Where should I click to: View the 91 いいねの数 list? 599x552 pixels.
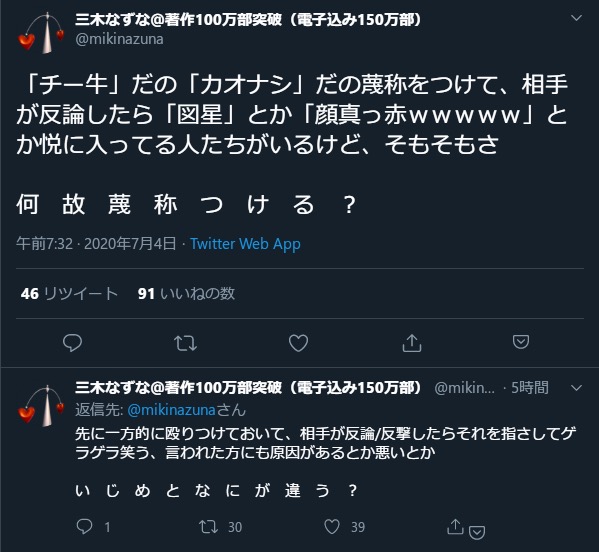coord(186,293)
